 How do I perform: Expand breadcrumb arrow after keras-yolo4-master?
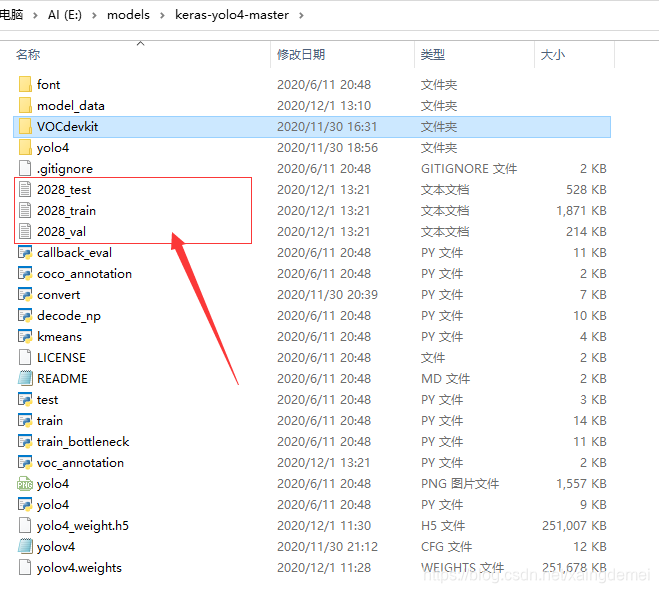[x=301, y=15]
